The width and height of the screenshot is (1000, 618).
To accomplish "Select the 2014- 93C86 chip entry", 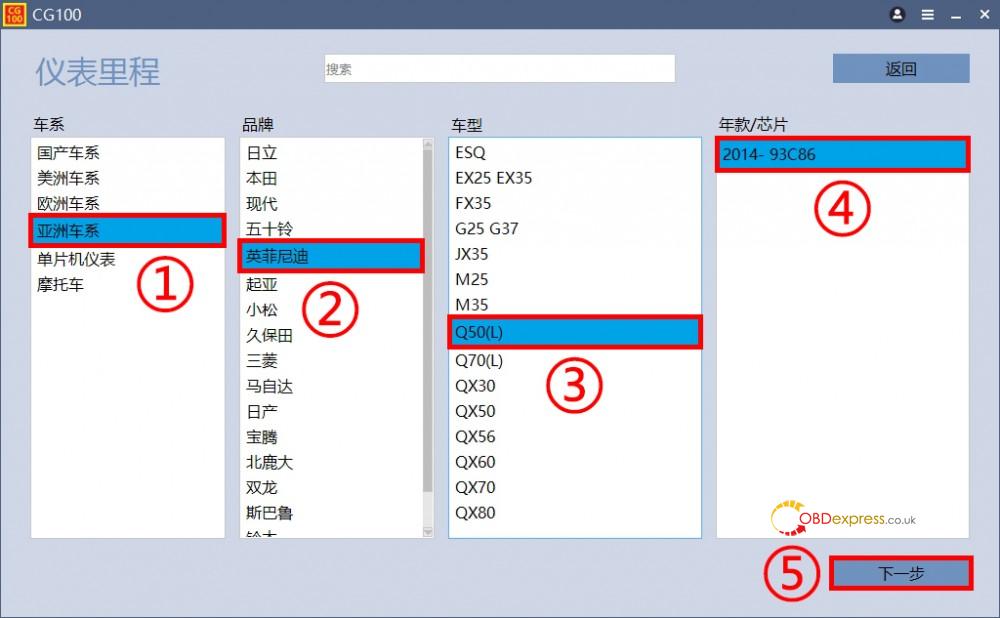I will click(842, 154).
